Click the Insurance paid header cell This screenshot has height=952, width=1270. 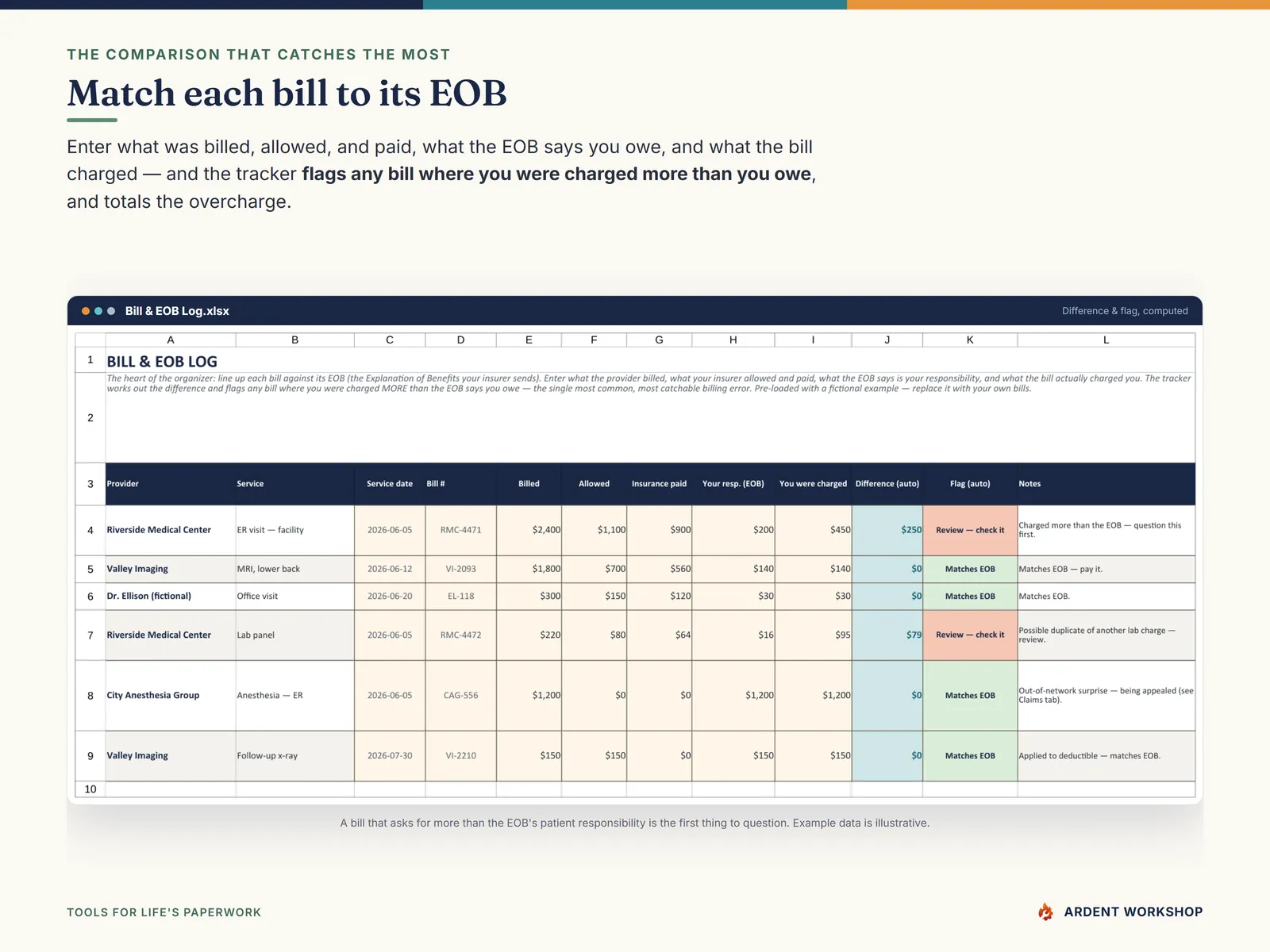[659, 483]
